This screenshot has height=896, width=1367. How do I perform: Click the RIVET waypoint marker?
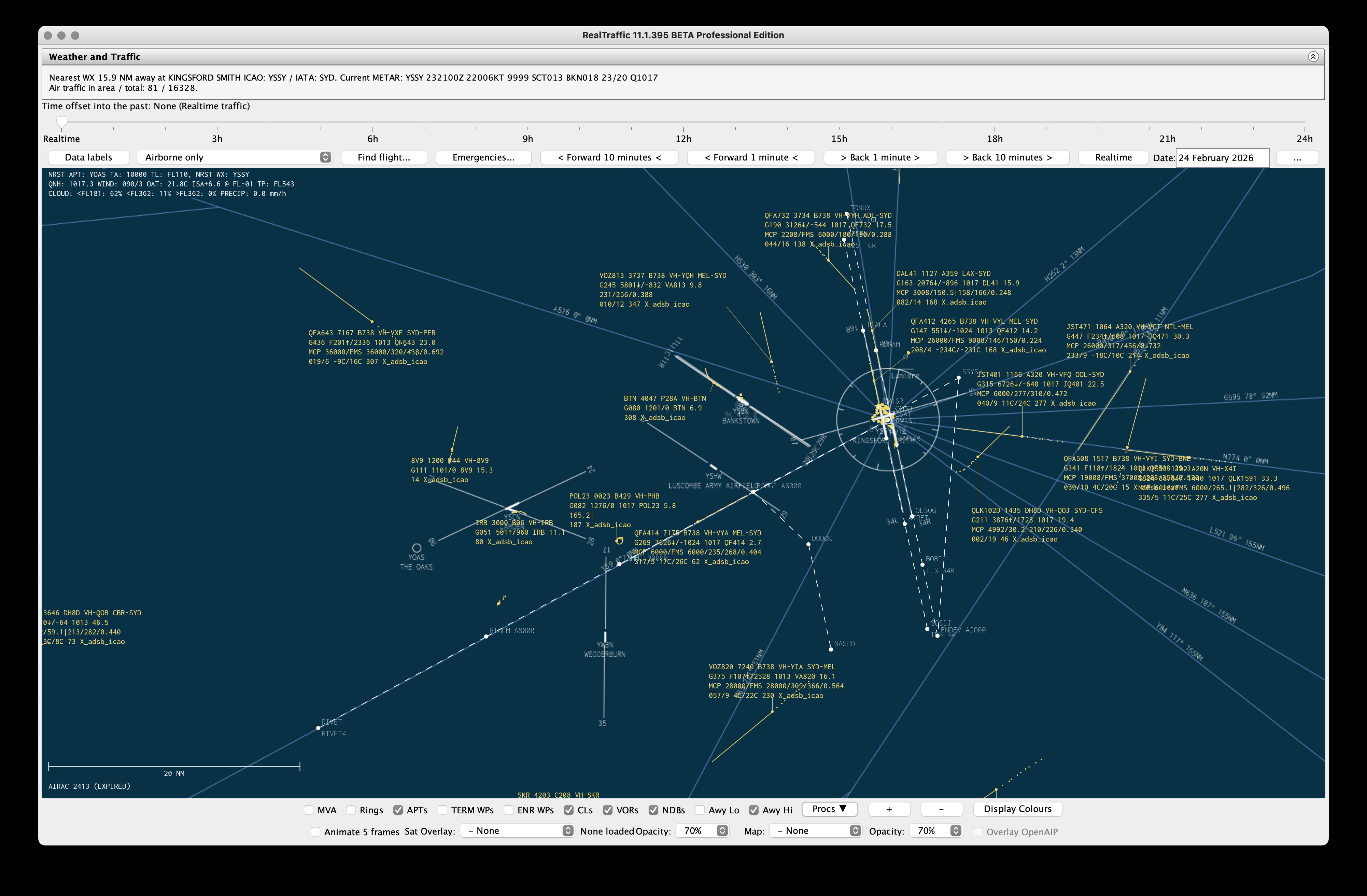click(318, 728)
